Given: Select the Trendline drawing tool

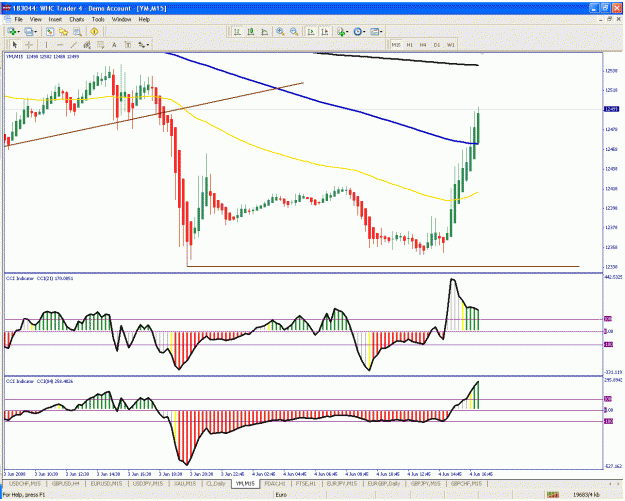Looking at the screenshot, I should (x=73, y=45).
